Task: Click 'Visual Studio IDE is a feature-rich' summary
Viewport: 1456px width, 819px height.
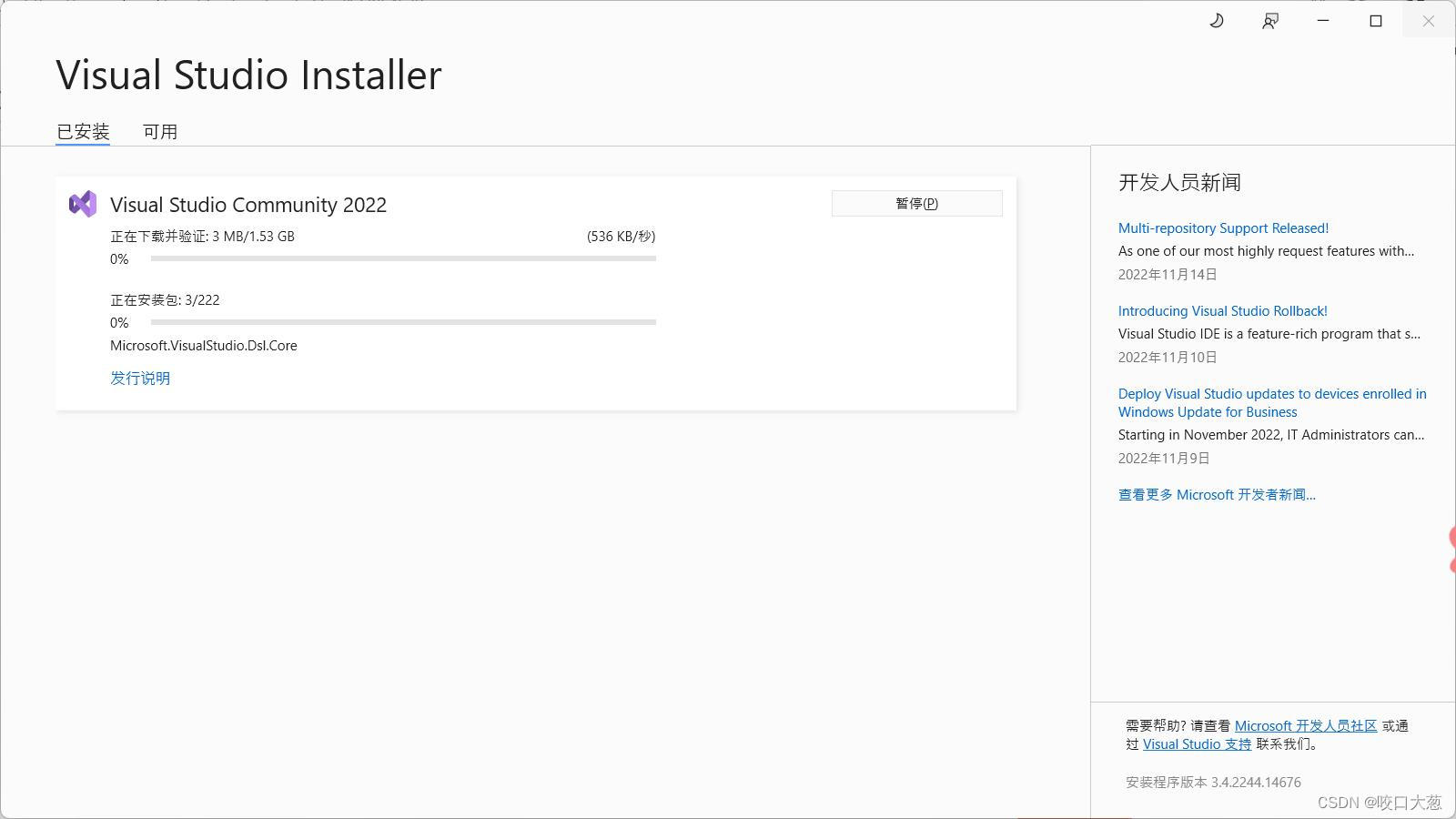Action: click(x=1269, y=334)
